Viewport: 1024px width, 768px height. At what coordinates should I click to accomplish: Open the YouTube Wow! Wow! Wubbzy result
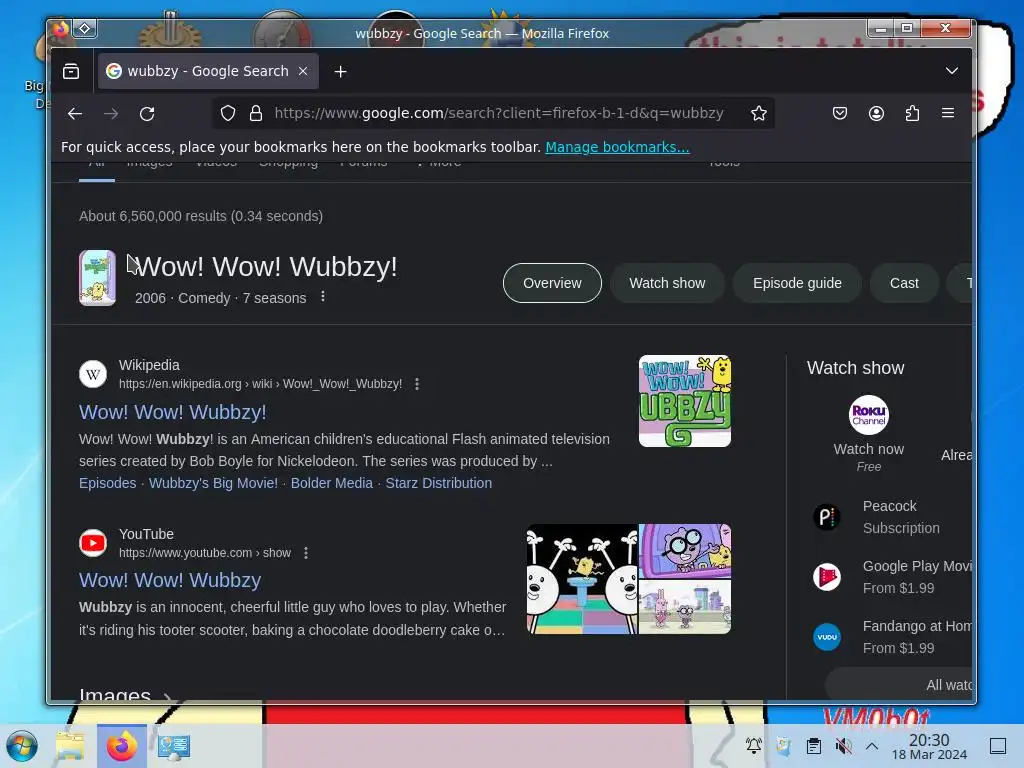click(170, 580)
